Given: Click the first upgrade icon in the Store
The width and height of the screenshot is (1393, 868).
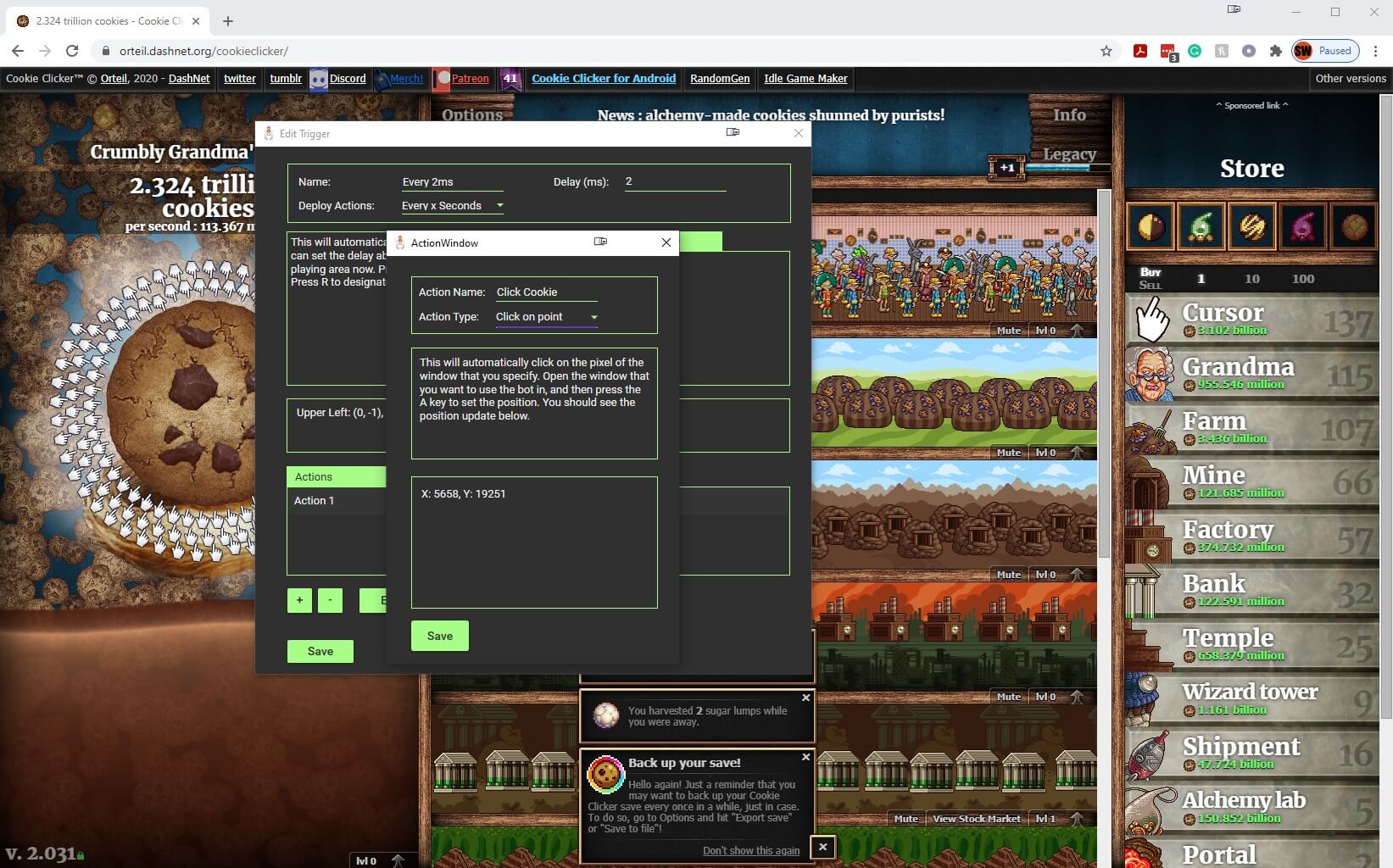Looking at the screenshot, I should pos(1151,226).
